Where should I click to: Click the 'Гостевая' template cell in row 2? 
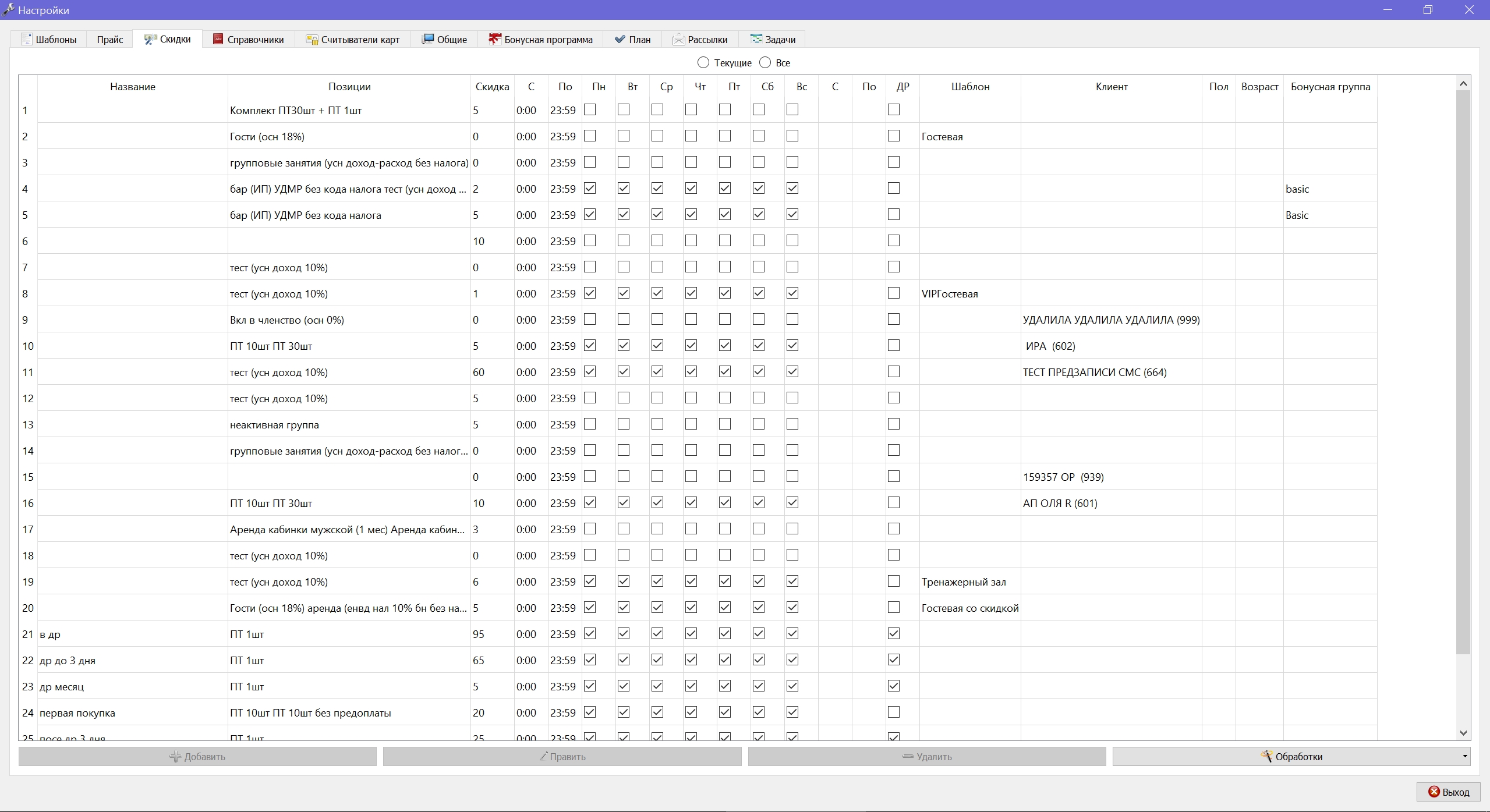coord(970,136)
